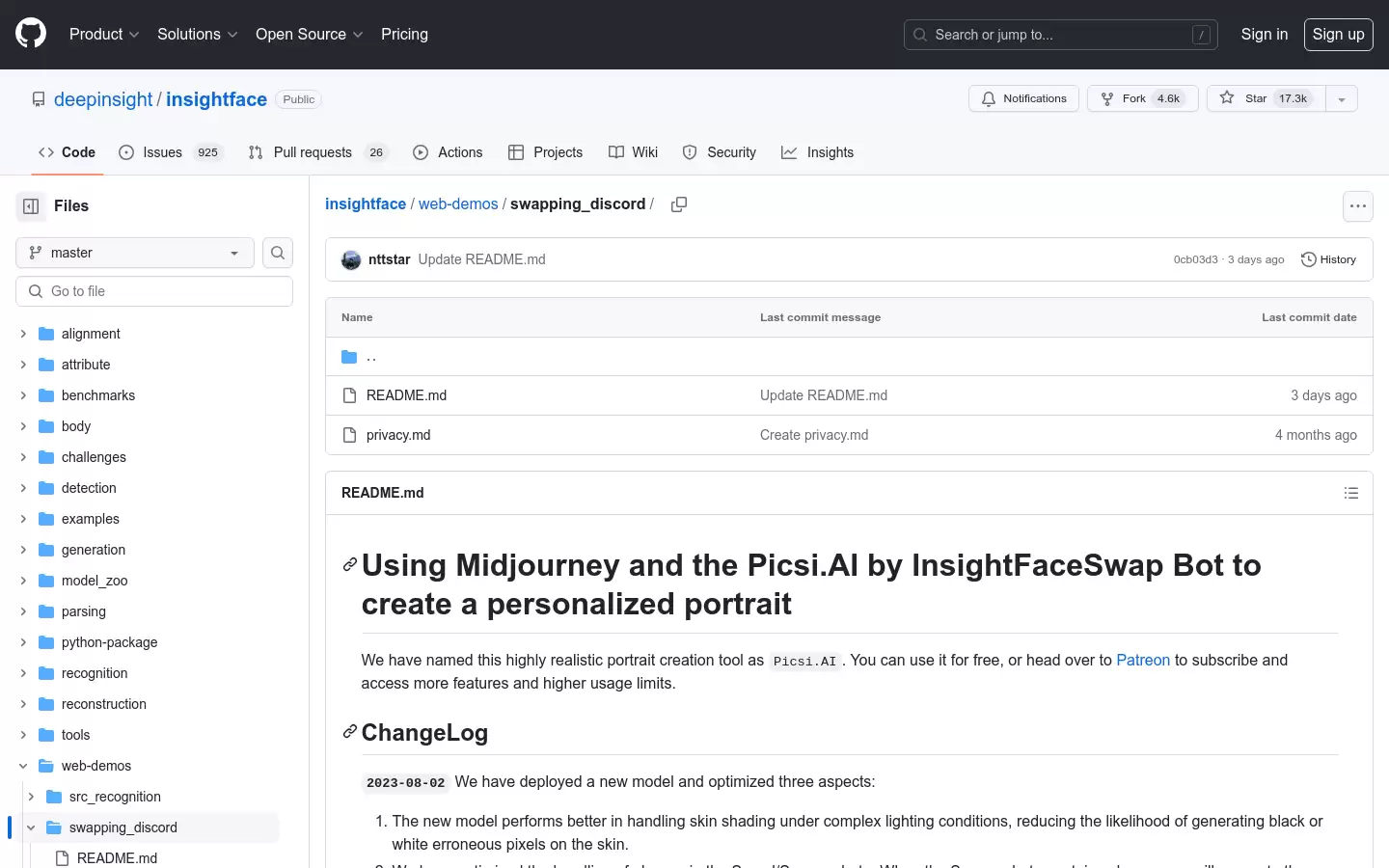Click the Notifications bell button
Image resolution: width=1389 pixels, height=868 pixels.
[1023, 98]
